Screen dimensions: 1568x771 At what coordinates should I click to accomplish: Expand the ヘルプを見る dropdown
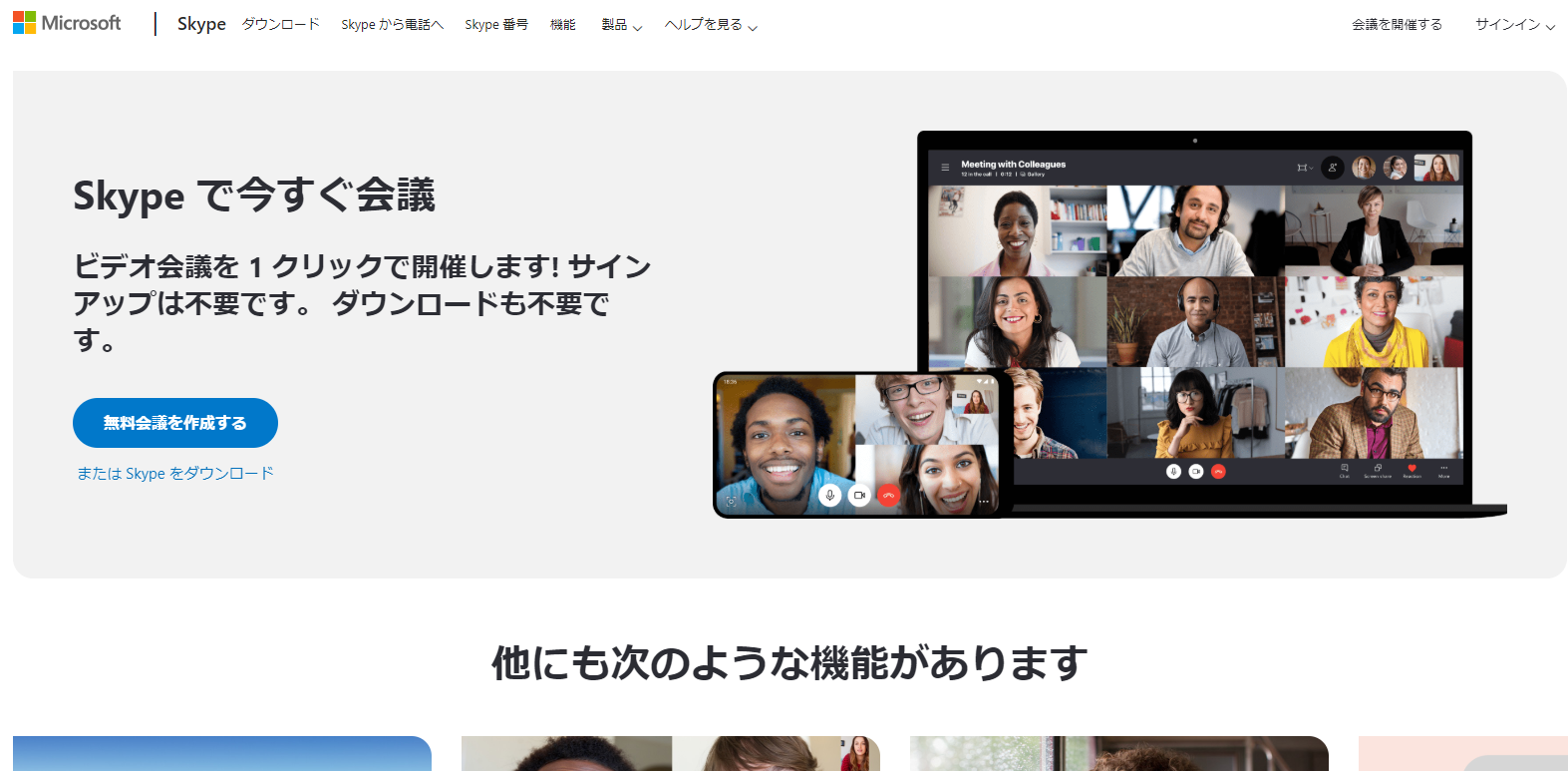710,25
